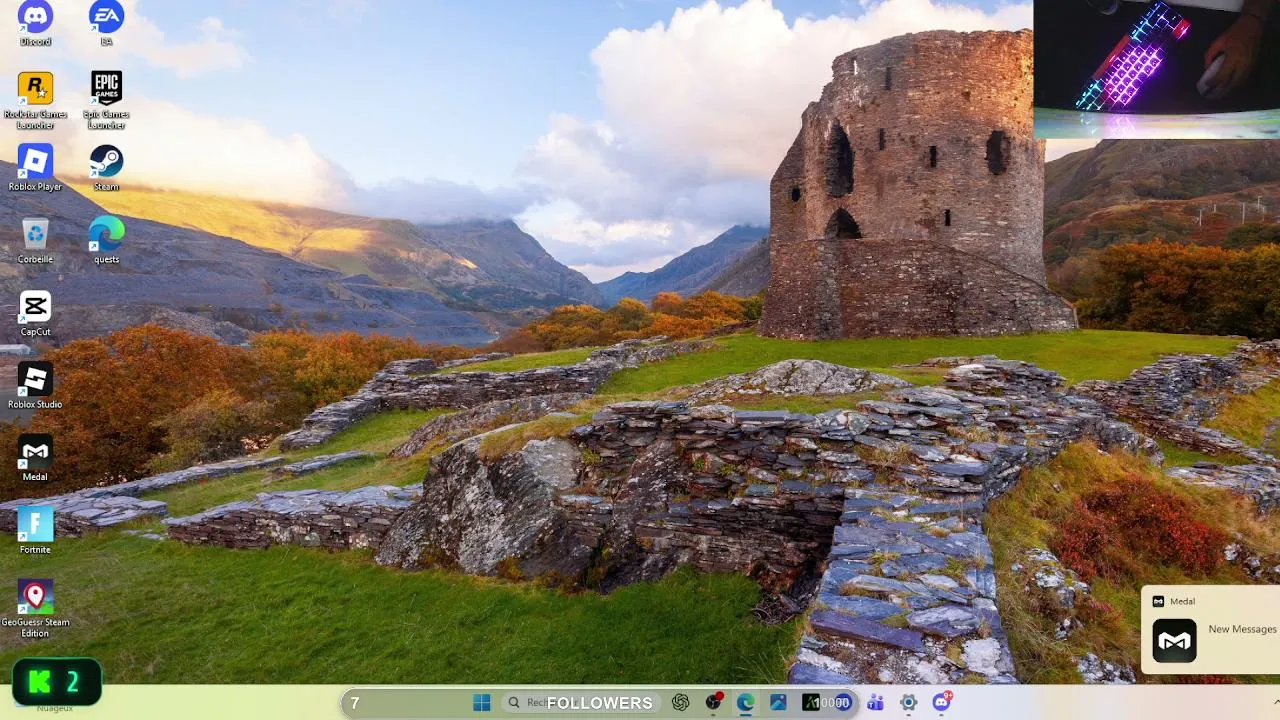The image size is (1280, 720).
Task: Select the EA app desktop shortcut
Action: pos(106,23)
